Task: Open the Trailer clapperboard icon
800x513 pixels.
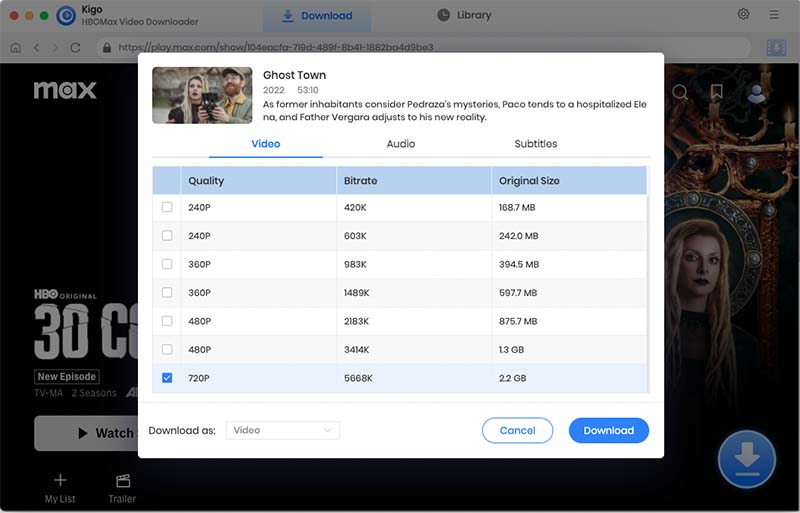Action: tap(123, 480)
